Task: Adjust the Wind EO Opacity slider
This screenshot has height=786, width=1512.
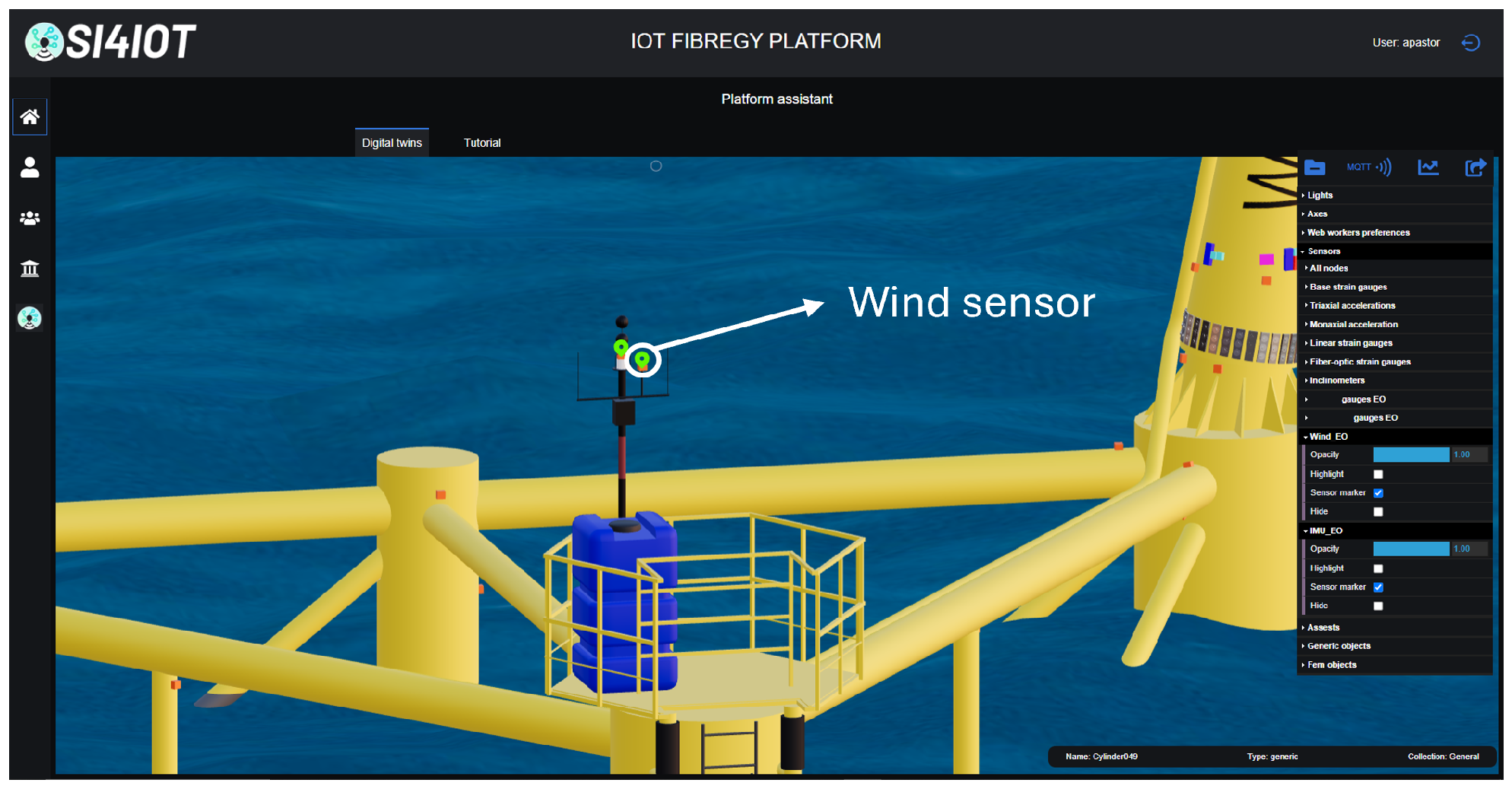Action: (1411, 455)
